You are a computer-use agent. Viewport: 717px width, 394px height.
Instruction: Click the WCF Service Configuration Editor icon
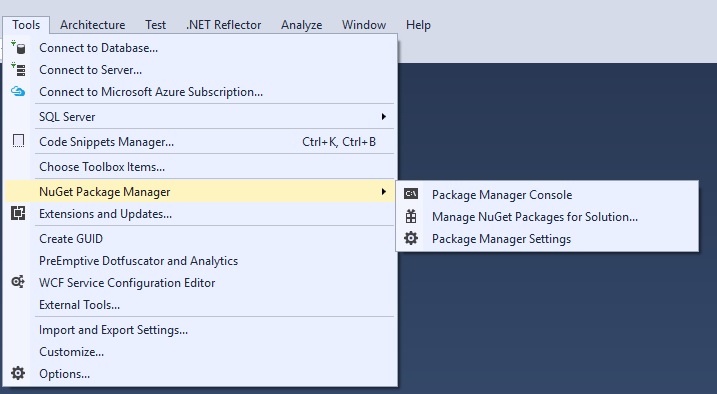[18, 282]
